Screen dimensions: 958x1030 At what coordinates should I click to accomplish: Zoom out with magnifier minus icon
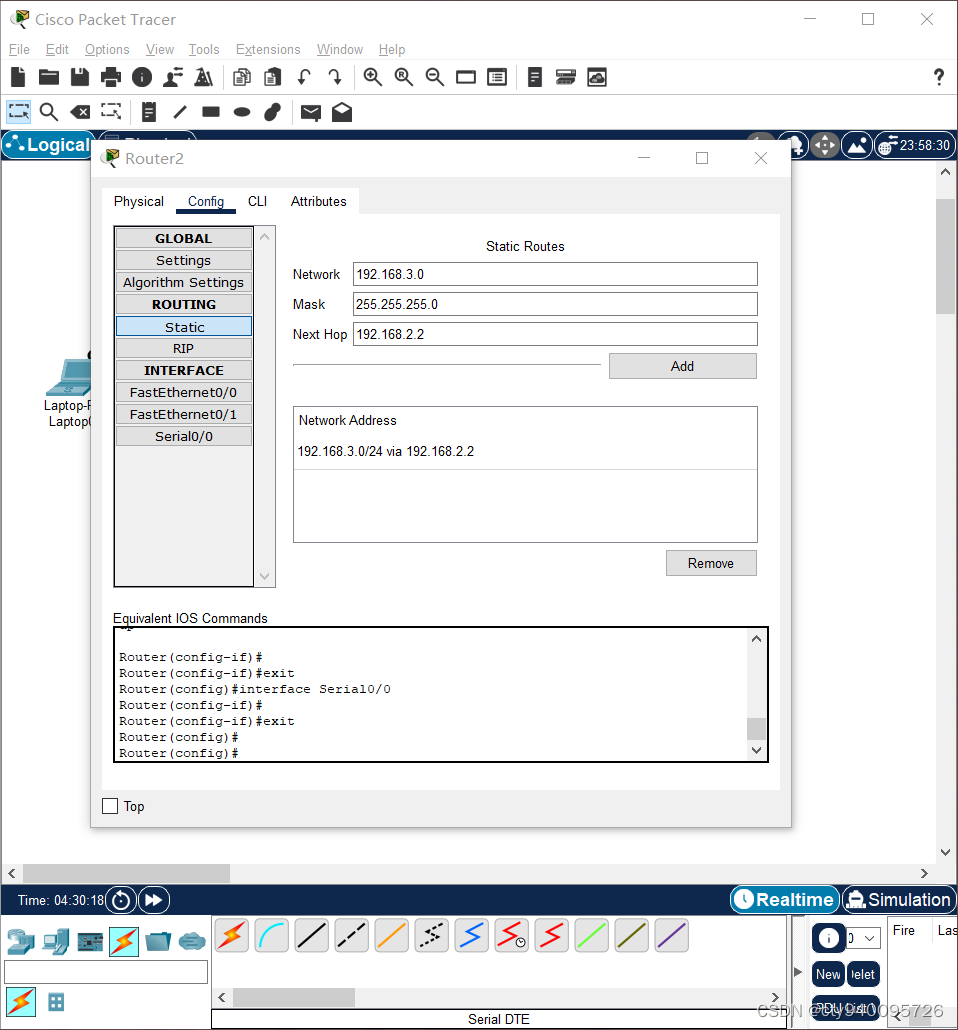click(435, 78)
